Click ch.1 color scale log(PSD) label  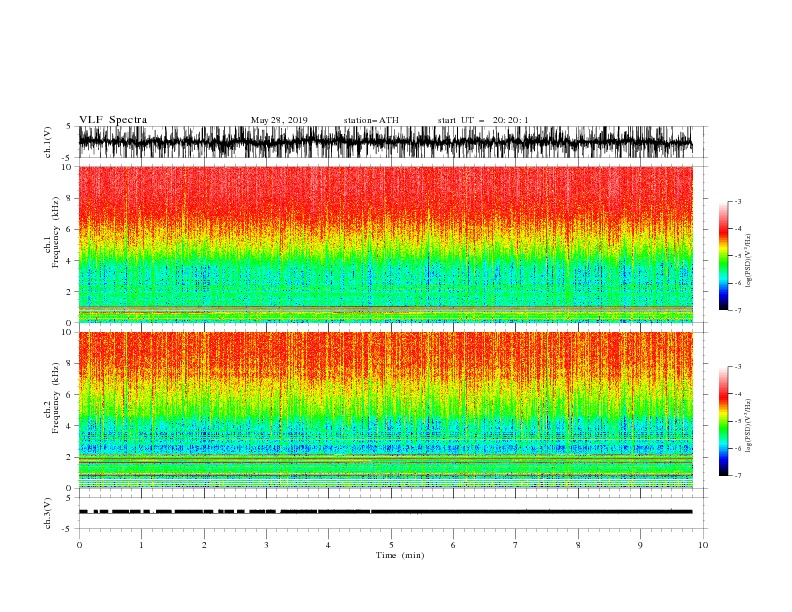(749, 261)
